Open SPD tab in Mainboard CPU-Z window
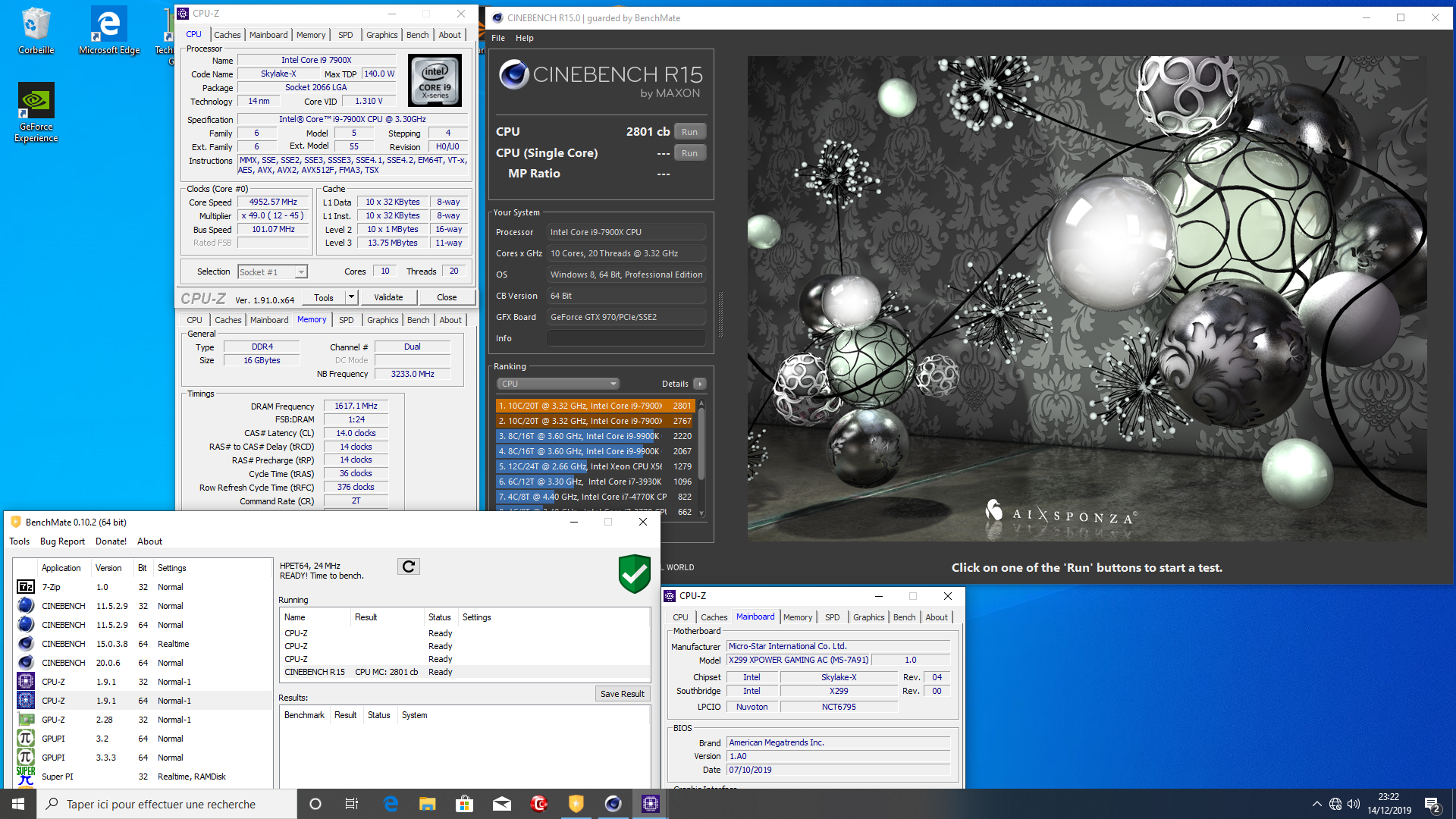1456x819 pixels. coord(832,617)
